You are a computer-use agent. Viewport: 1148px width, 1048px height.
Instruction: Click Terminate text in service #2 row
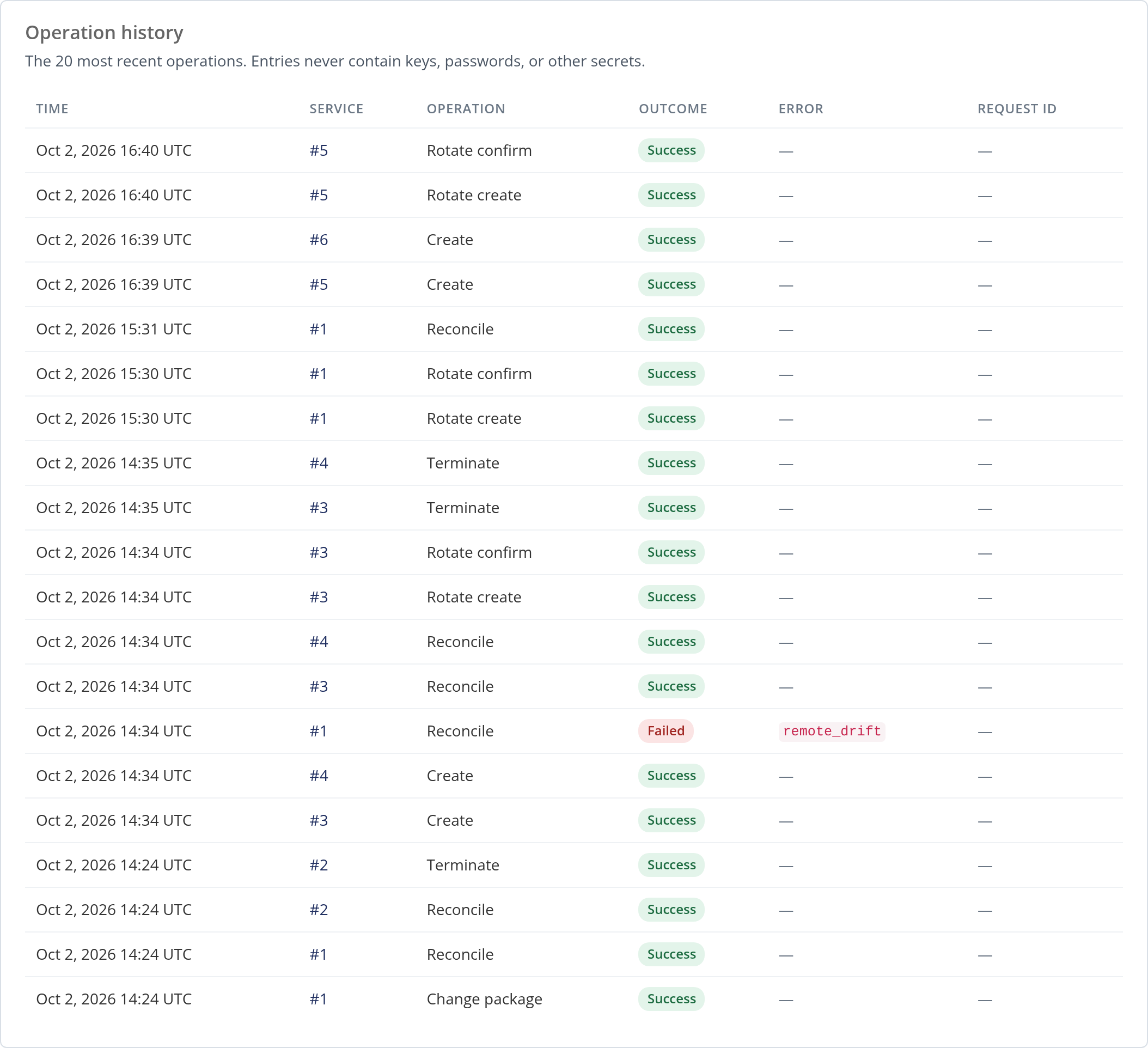click(x=462, y=865)
